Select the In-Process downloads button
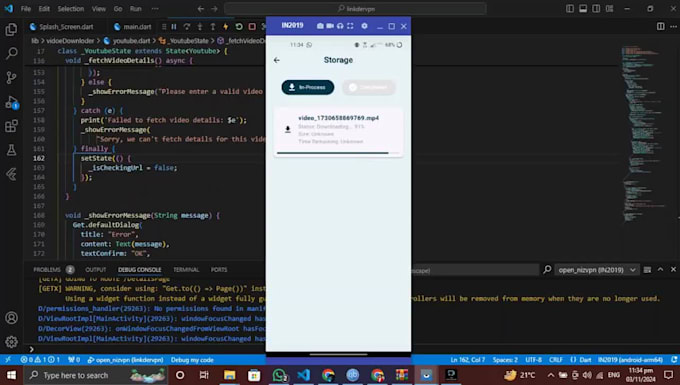680x385 pixels. tap(308, 87)
